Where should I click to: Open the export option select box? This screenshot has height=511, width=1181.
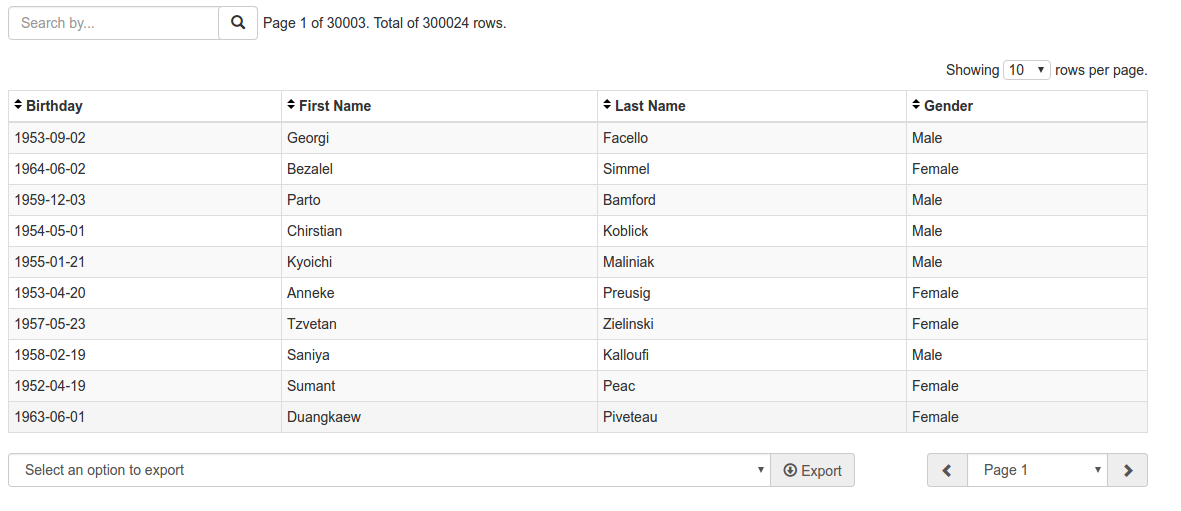coord(389,470)
